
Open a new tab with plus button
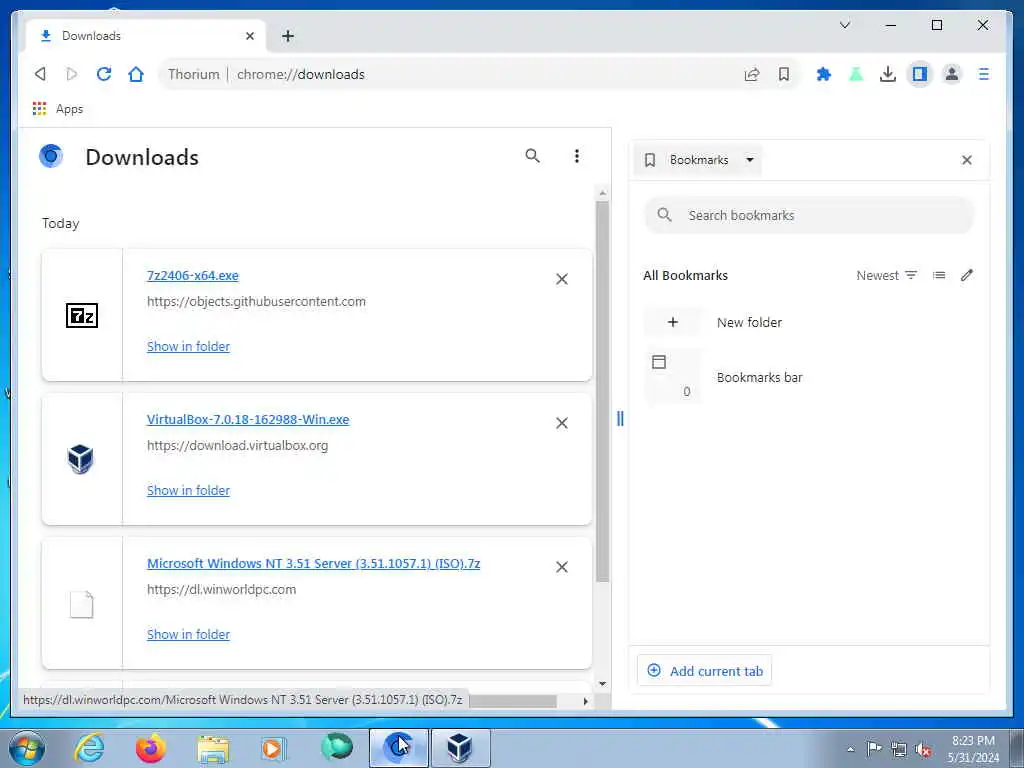point(288,37)
